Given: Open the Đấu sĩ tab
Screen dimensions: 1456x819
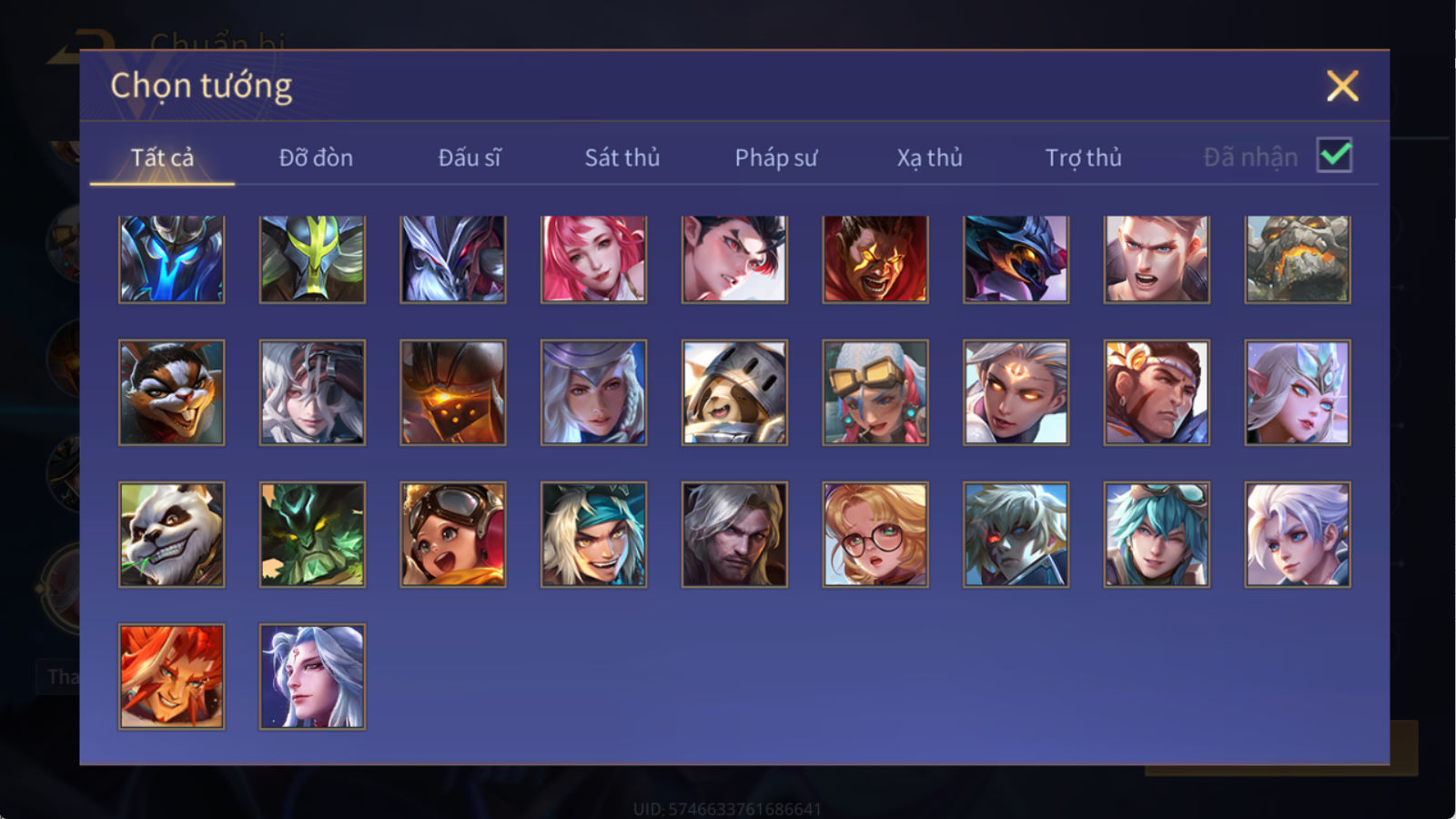Looking at the screenshot, I should pos(470,157).
